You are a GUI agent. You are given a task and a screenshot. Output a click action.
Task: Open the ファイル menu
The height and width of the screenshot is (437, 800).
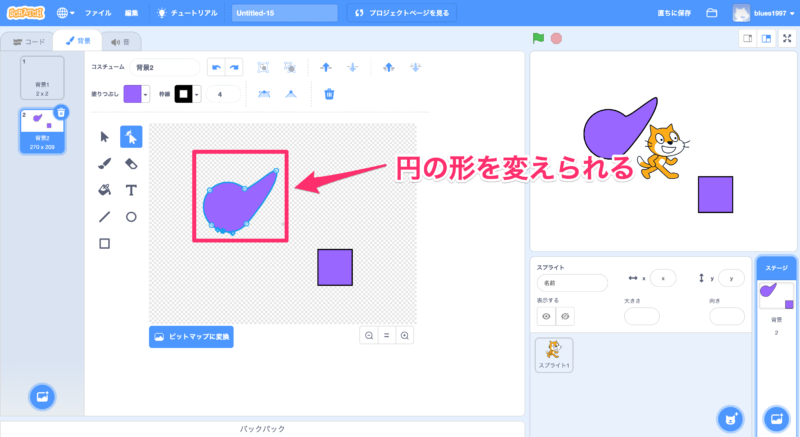coord(98,14)
